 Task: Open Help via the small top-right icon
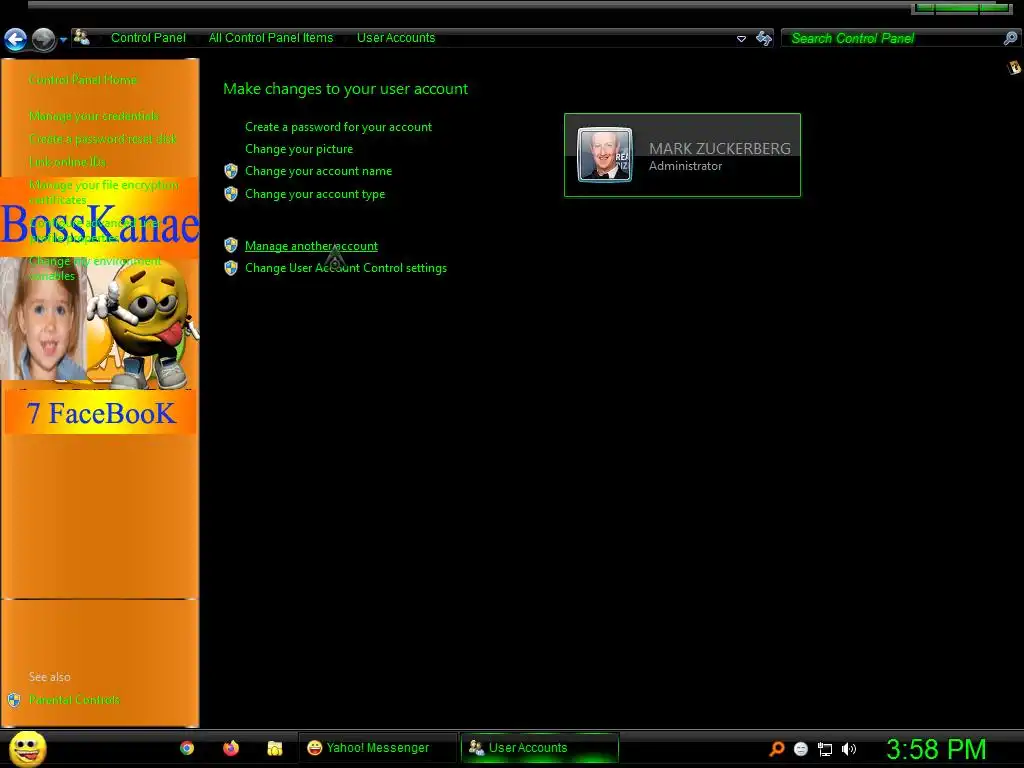click(1014, 67)
